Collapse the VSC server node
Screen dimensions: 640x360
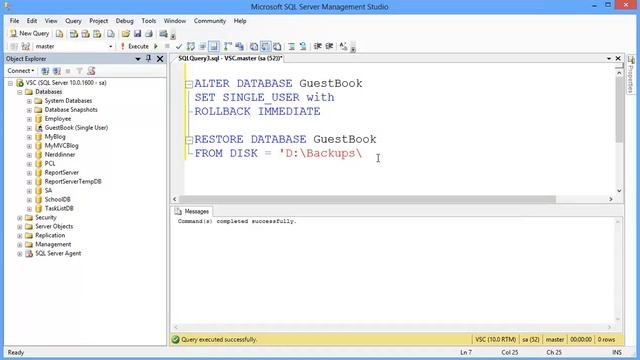pos(11,83)
